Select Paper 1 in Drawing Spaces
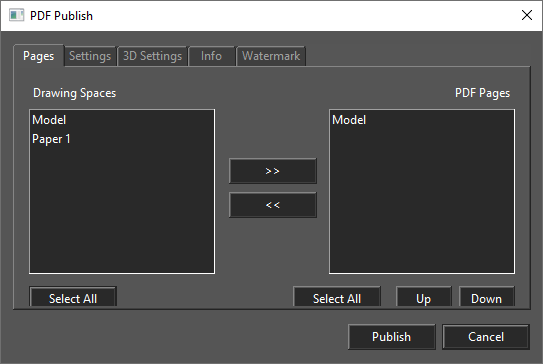This screenshot has height=364, width=543. click(x=122, y=139)
